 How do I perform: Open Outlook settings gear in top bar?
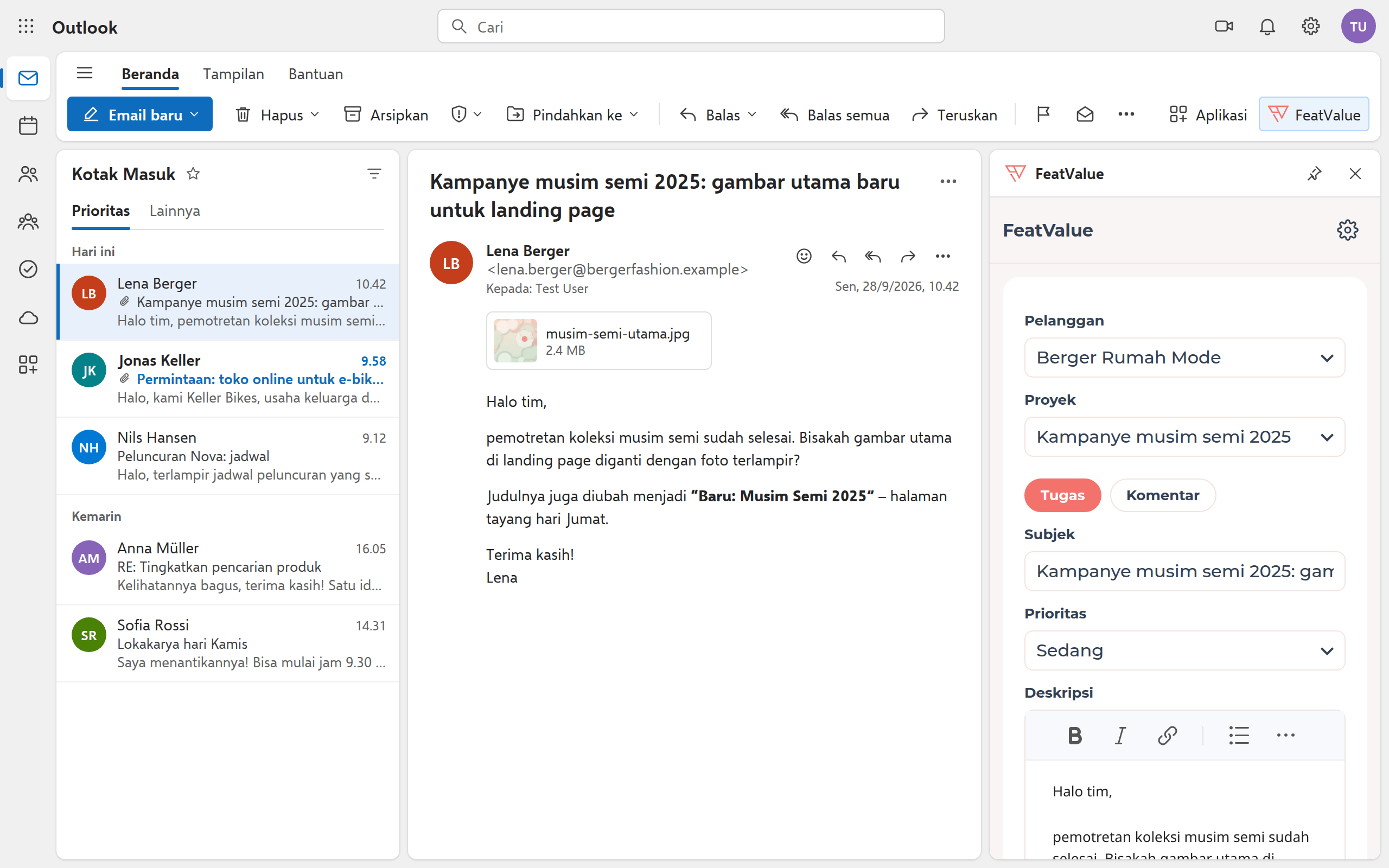(1310, 27)
